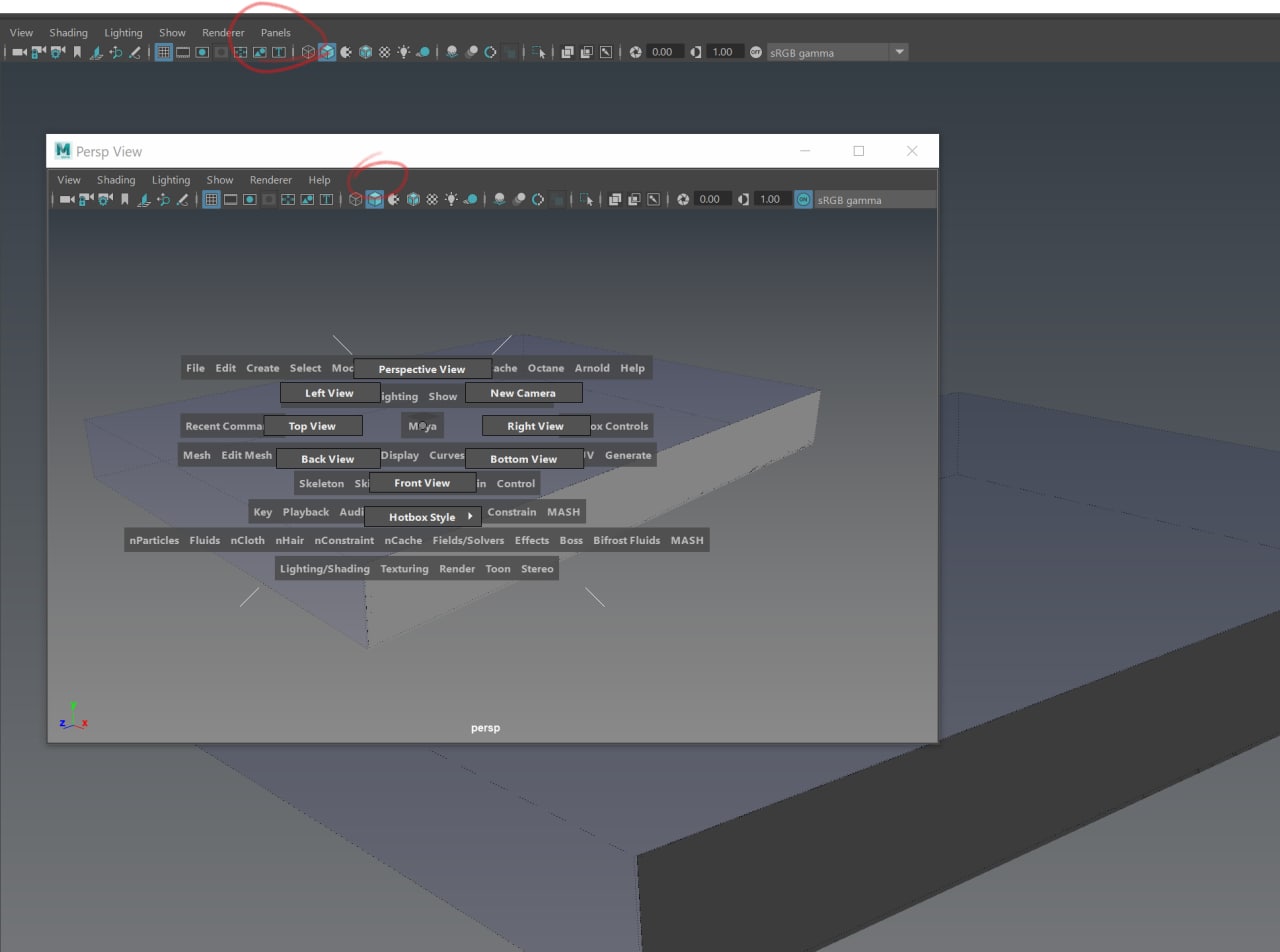The width and height of the screenshot is (1280, 952).
Task: Click gamma 1.00 field in main viewport toolbar
Action: tap(723, 52)
